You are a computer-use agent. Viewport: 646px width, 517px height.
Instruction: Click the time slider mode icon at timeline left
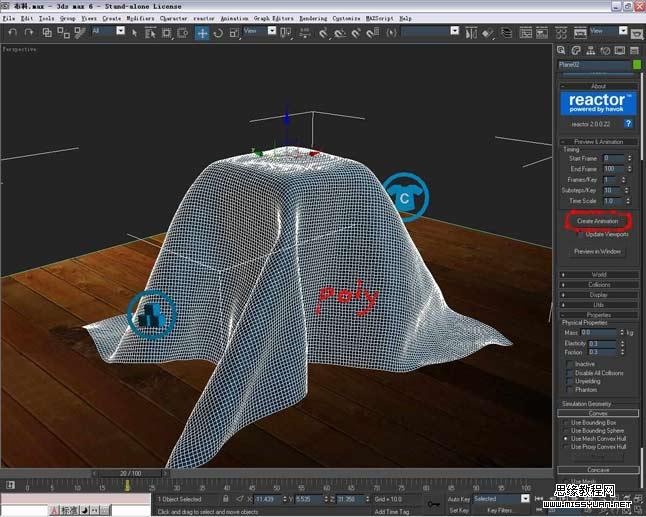coord(10,485)
